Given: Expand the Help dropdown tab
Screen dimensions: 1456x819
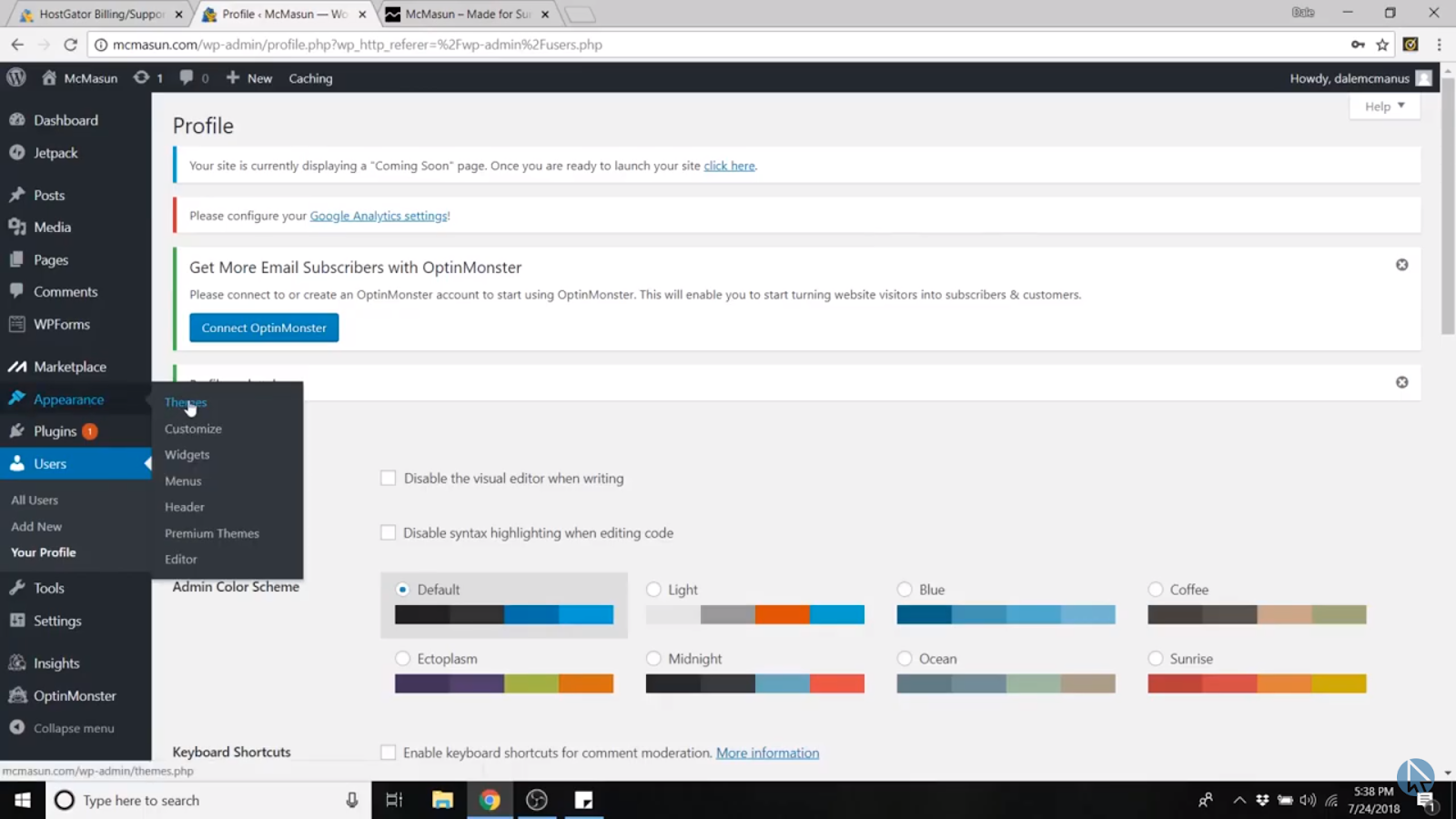Looking at the screenshot, I should (x=1385, y=106).
